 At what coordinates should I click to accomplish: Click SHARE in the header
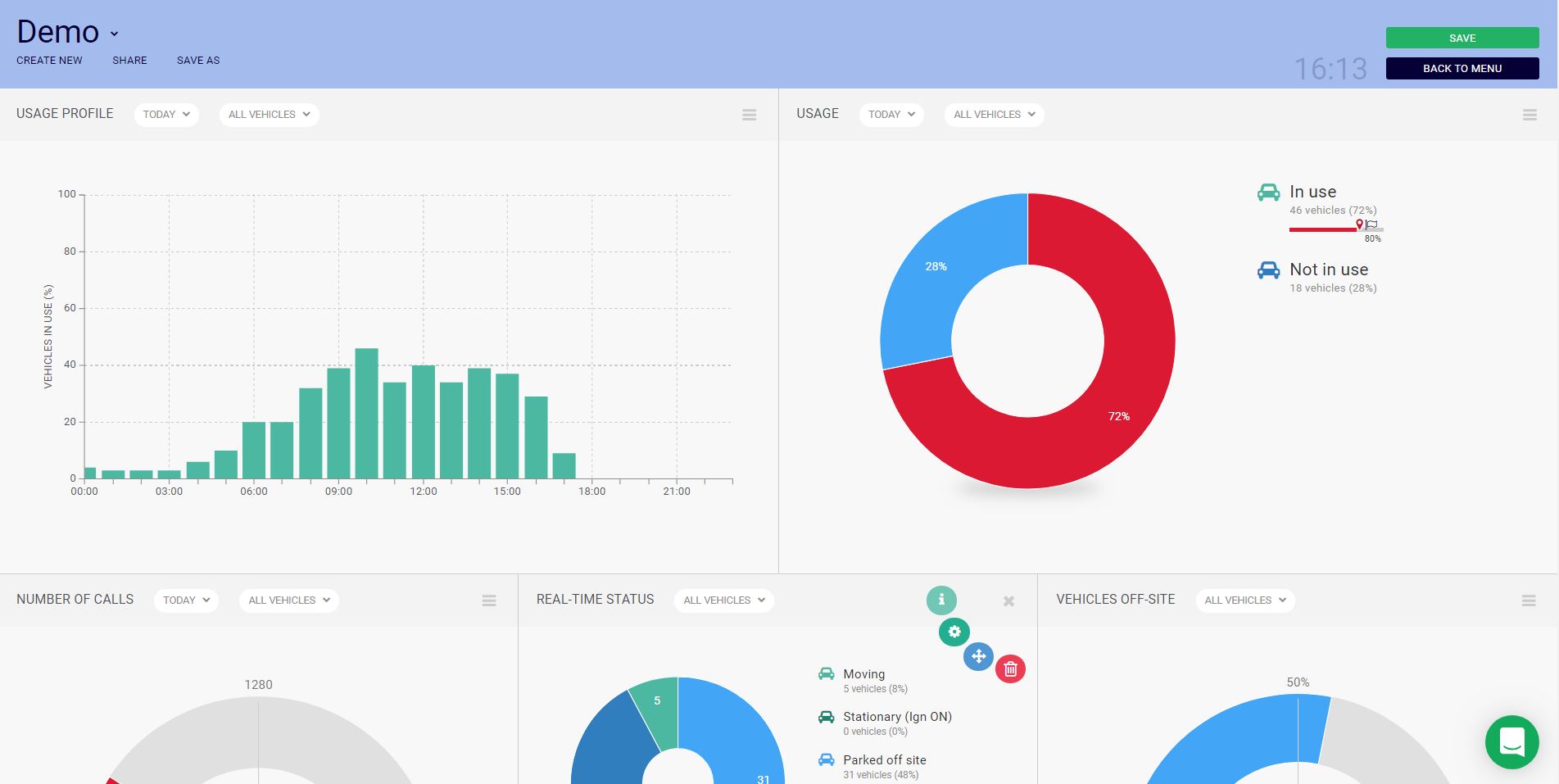point(129,61)
